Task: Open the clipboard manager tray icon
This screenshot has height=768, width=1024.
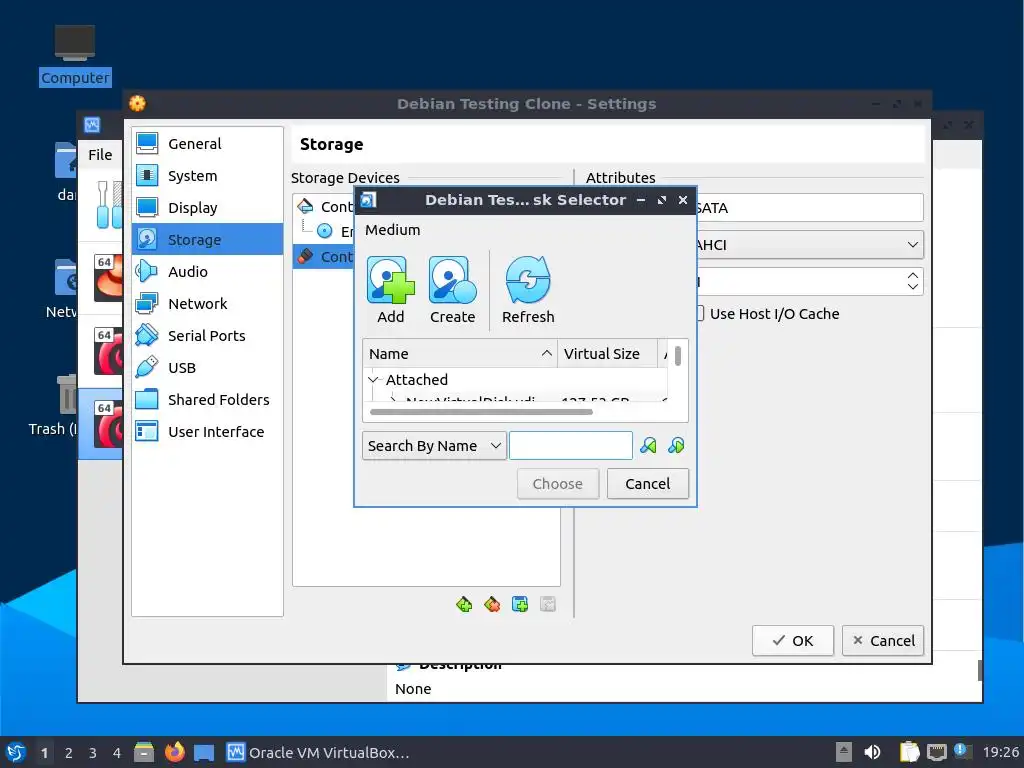Action: click(908, 752)
